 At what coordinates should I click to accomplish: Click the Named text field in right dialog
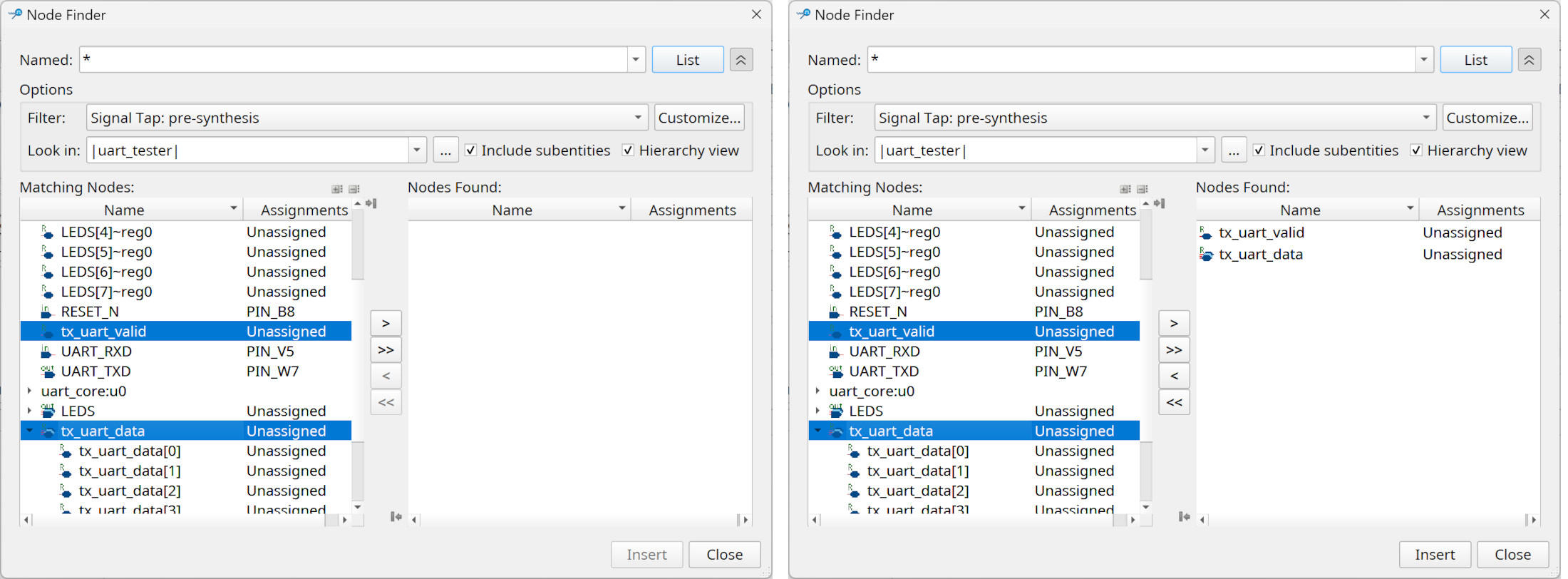1140,60
